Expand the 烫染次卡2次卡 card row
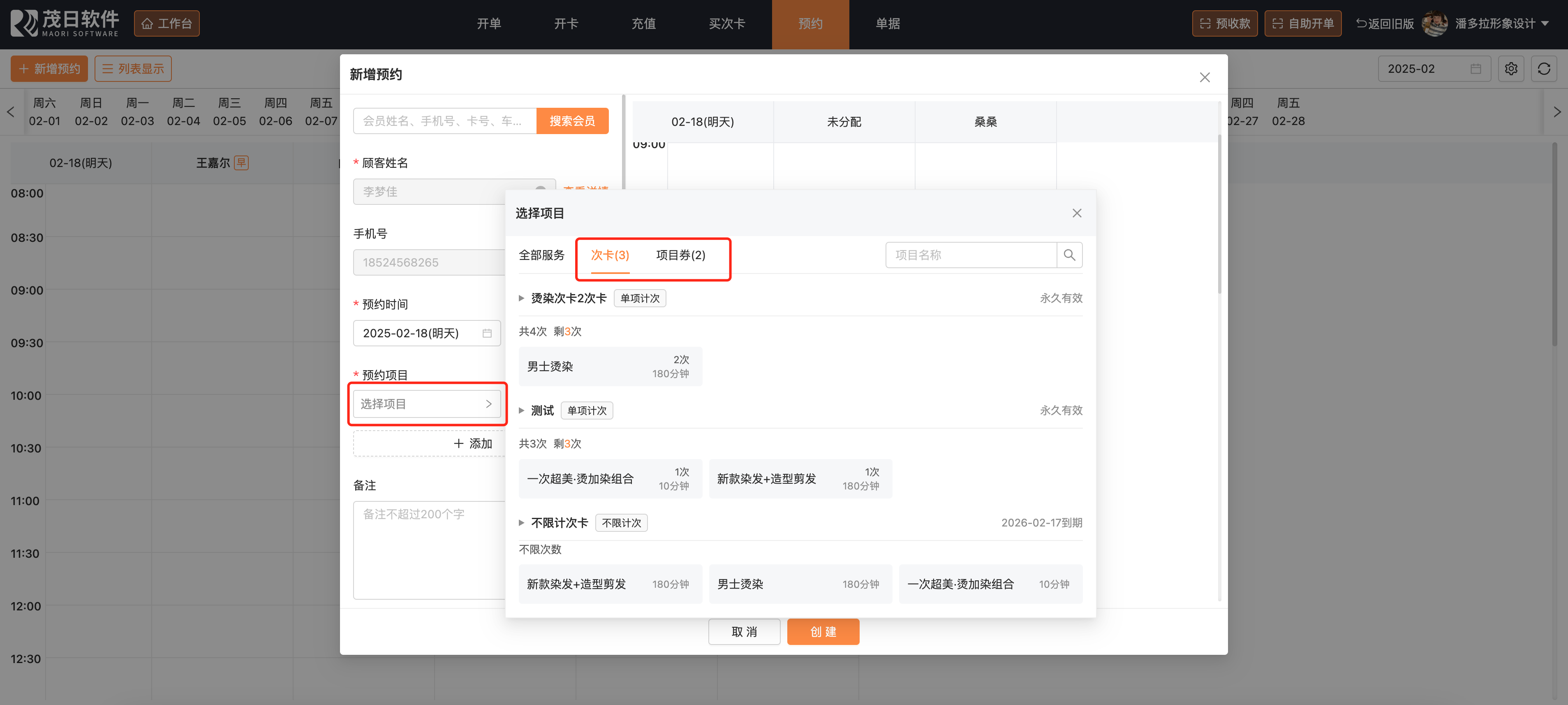 [521, 298]
